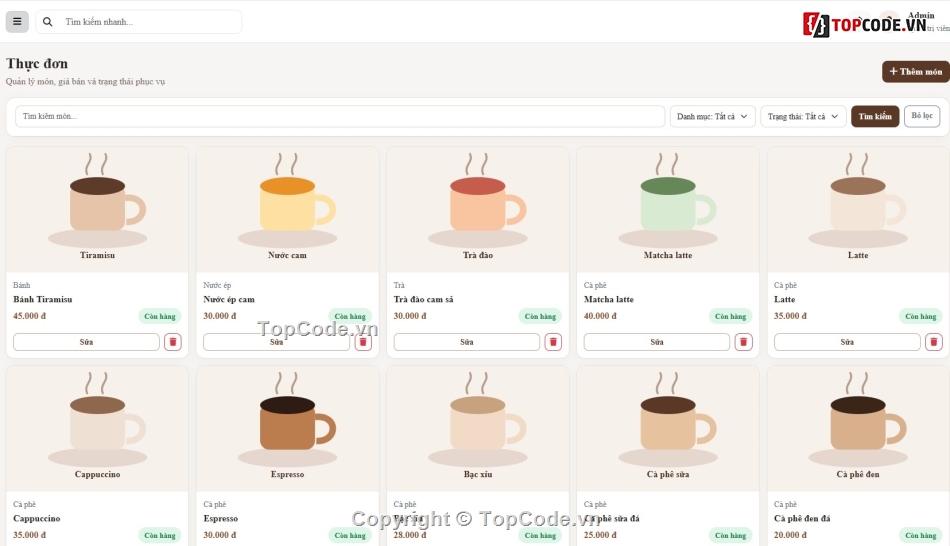Click 'Còn hàng' badge on Espresso card
This screenshot has height=546, width=950.
(350, 536)
